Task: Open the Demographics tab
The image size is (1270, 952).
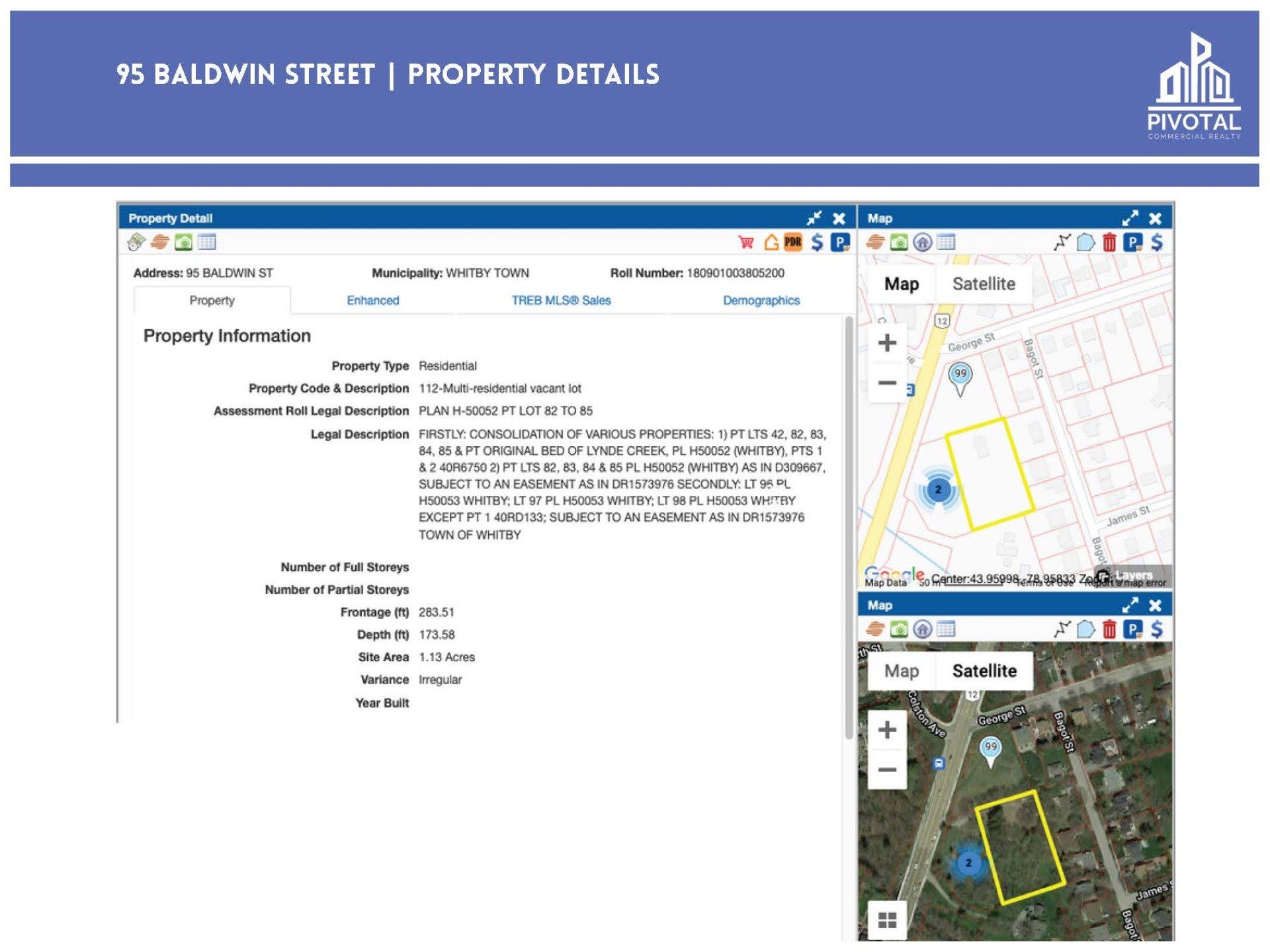Action: 761,301
